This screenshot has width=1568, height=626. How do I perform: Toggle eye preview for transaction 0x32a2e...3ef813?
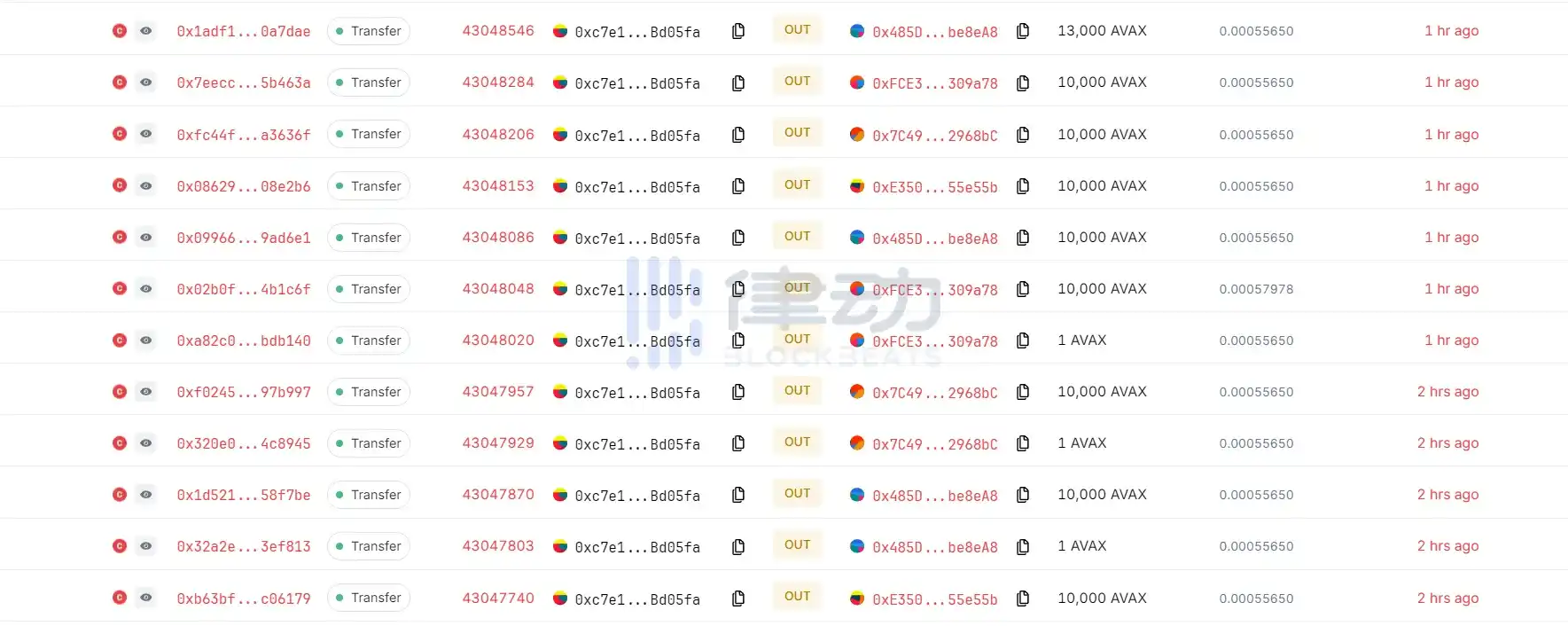(x=146, y=546)
